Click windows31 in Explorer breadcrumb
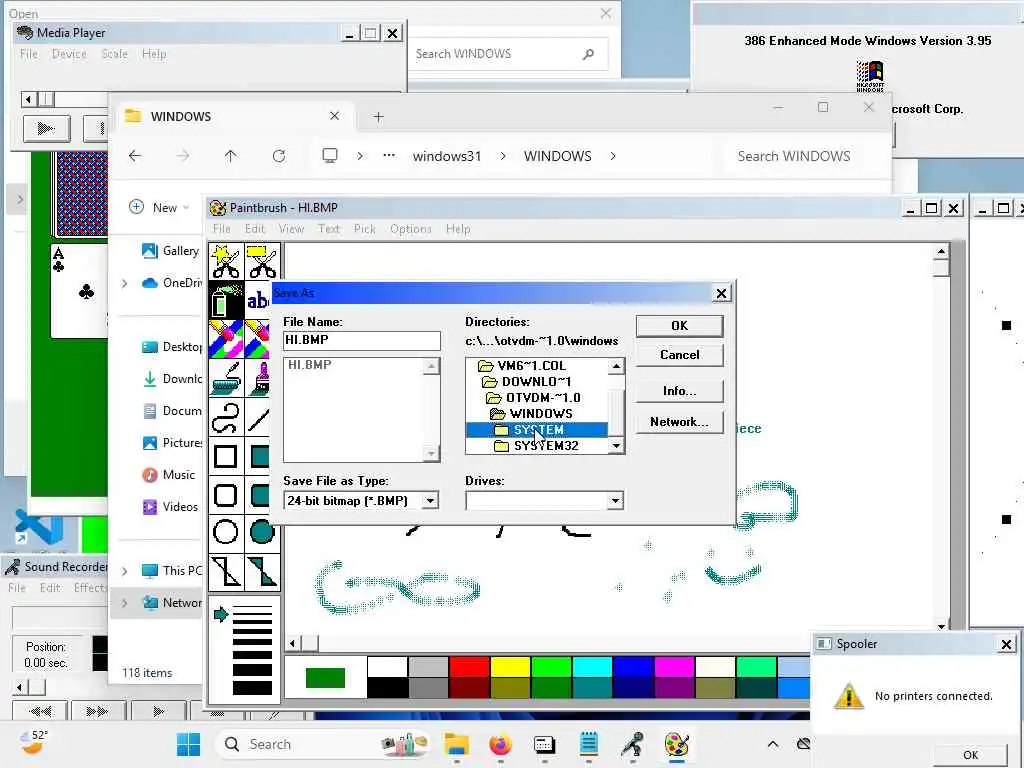The image size is (1024, 768). tap(447, 156)
